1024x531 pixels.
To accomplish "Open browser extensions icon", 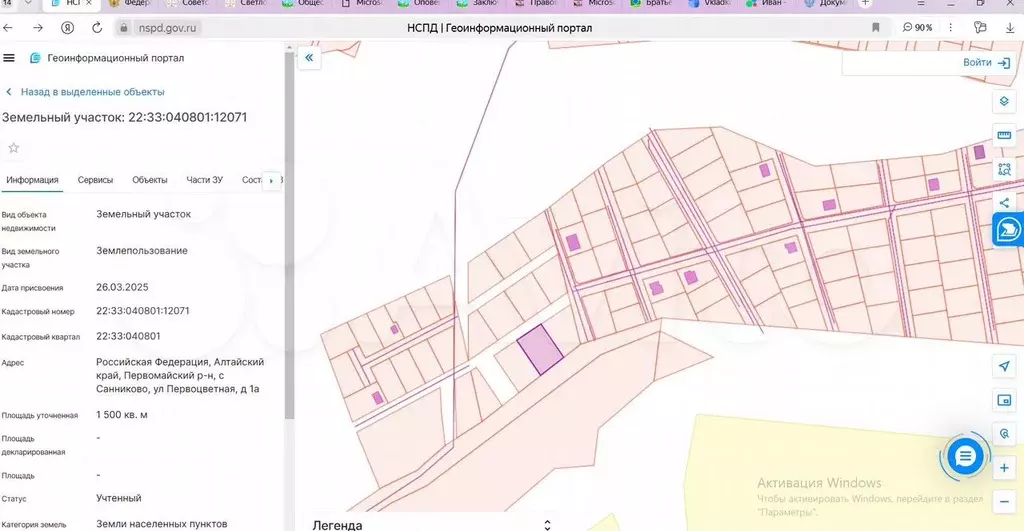I will coord(980,27).
